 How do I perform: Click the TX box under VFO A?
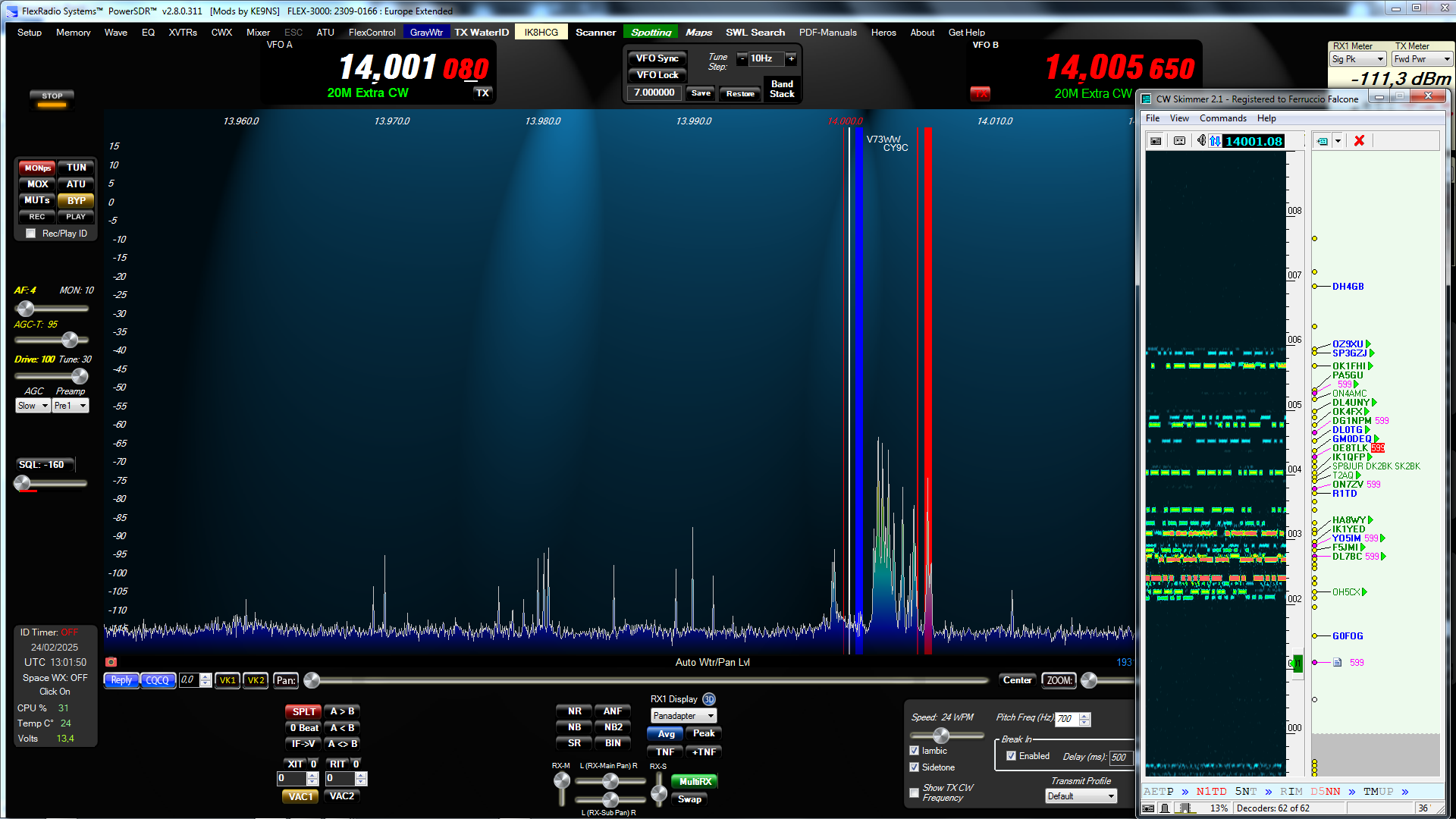(483, 93)
